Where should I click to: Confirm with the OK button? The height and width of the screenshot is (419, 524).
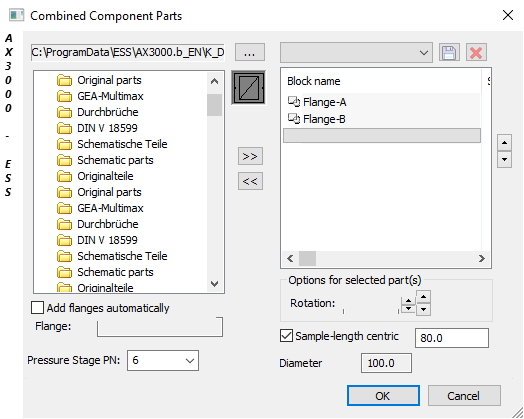click(383, 396)
